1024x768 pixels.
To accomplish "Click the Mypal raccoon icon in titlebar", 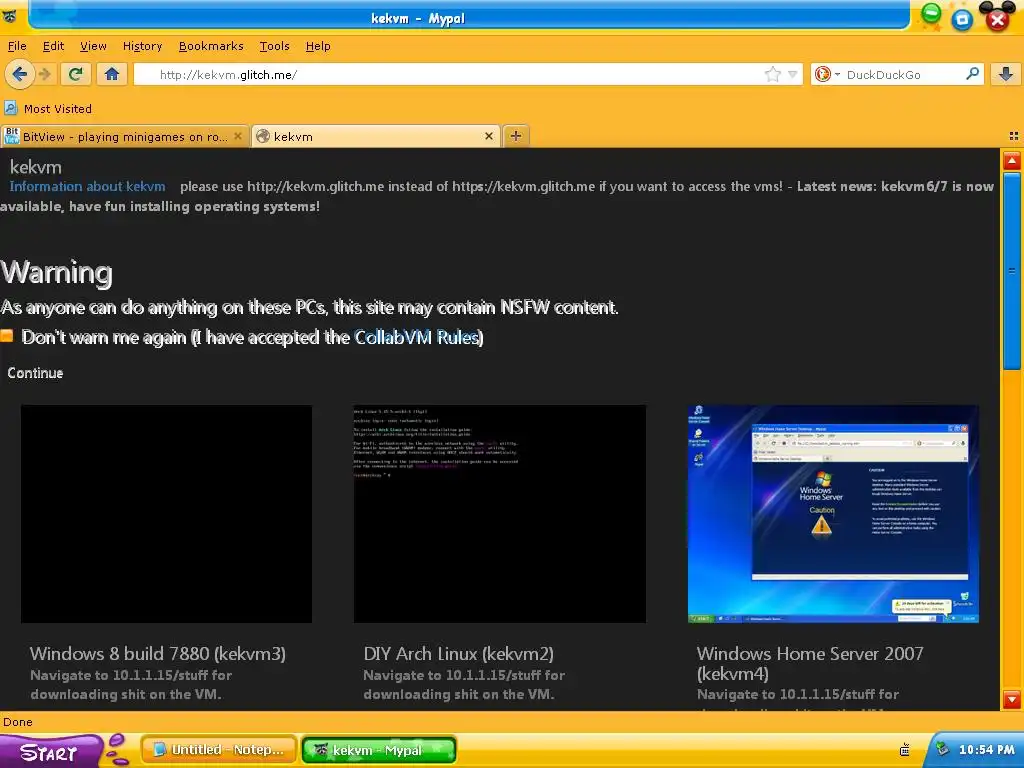I will [9, 16].
